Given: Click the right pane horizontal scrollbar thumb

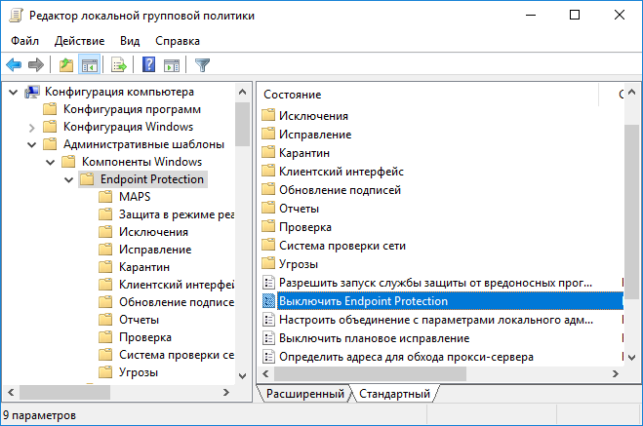Looking at the screenshot, I should pyautogui.click(x=370, y=374).
